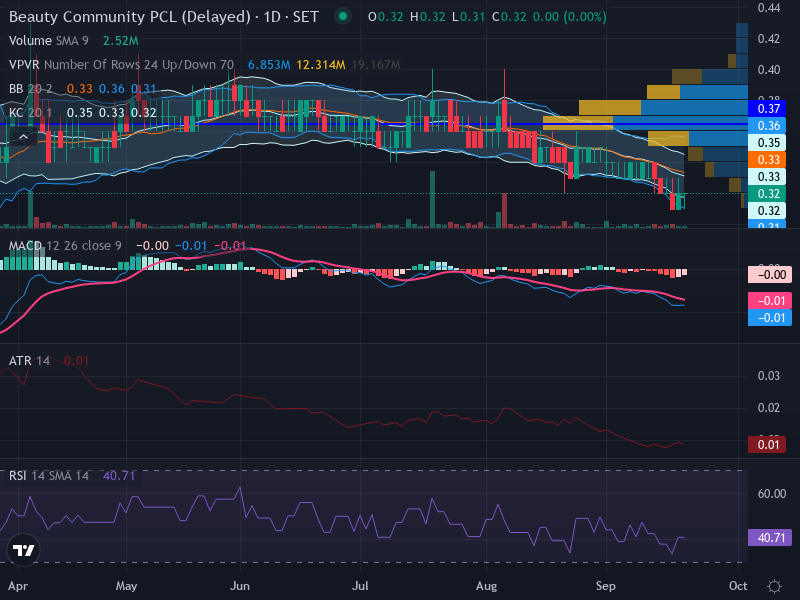Click the pink -0.01 MACD signal label
This screenshot has height=600, width=800.
(x=770, y=301)
